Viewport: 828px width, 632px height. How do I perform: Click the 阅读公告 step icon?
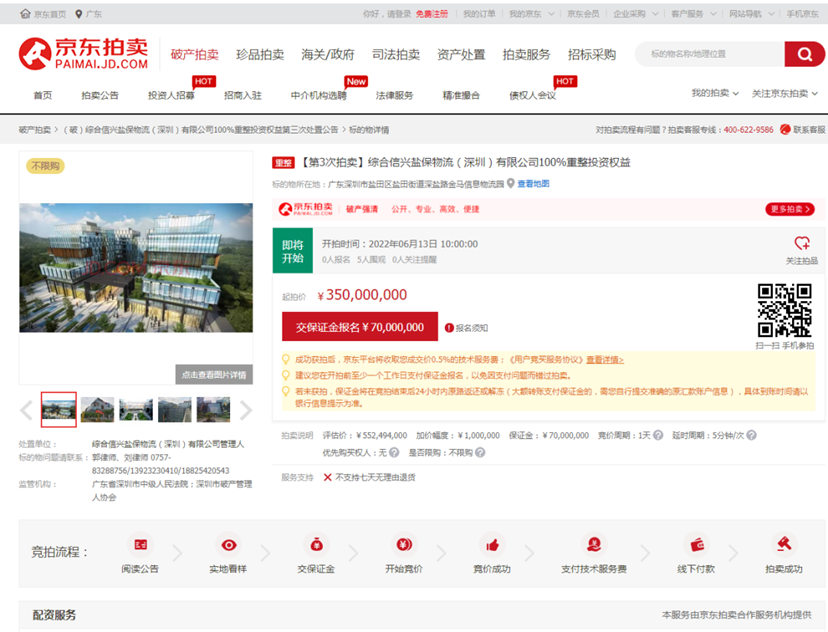coord(140,544)
